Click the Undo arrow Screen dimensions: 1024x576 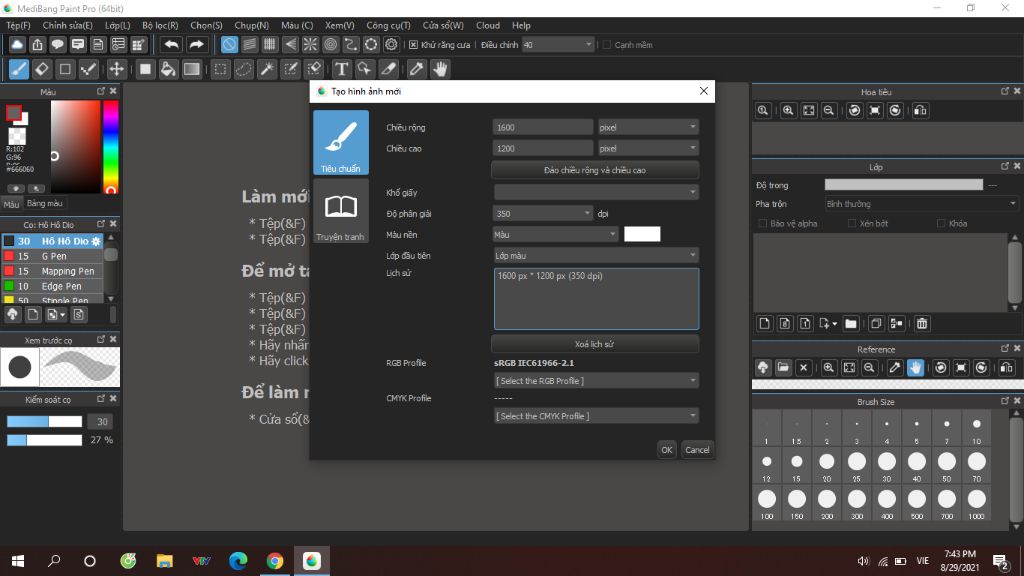coord(172,44)
